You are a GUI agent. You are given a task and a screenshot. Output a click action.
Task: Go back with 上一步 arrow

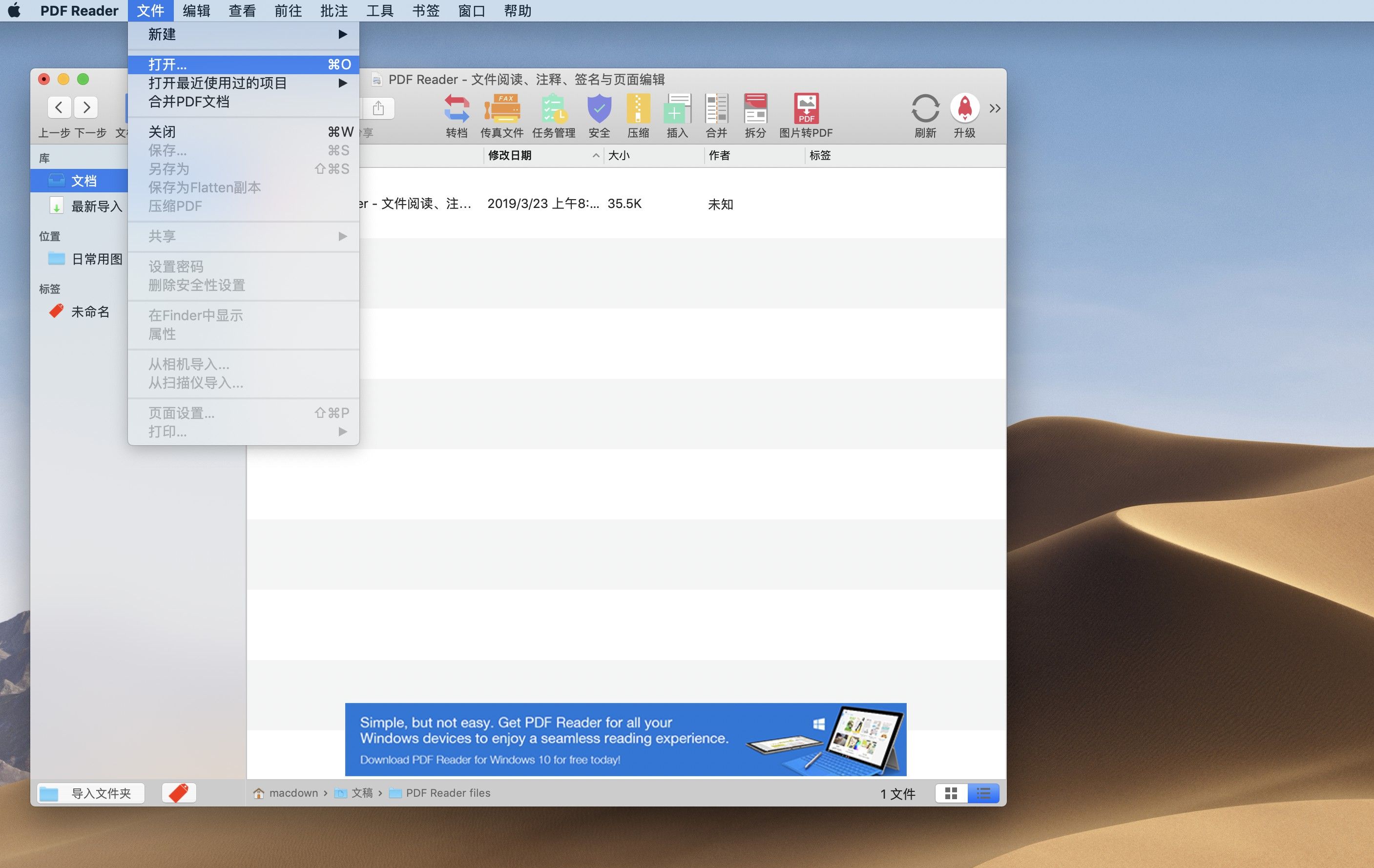point(59,107)
